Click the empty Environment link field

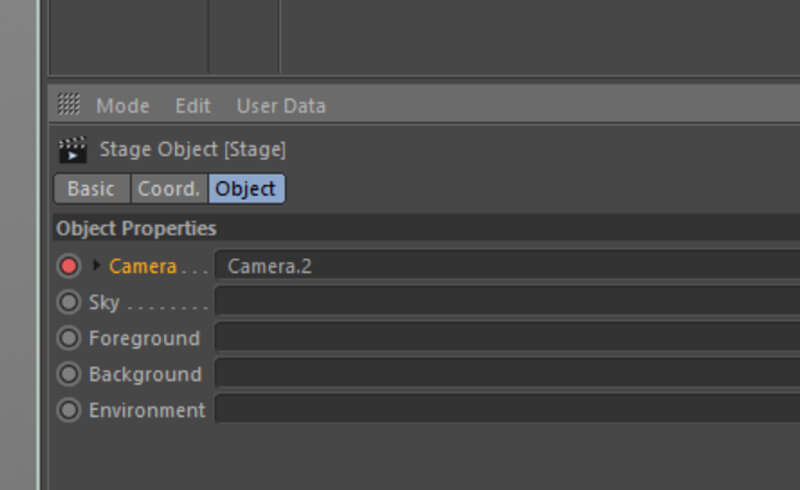pyautogui.click(x=508, y=409)
